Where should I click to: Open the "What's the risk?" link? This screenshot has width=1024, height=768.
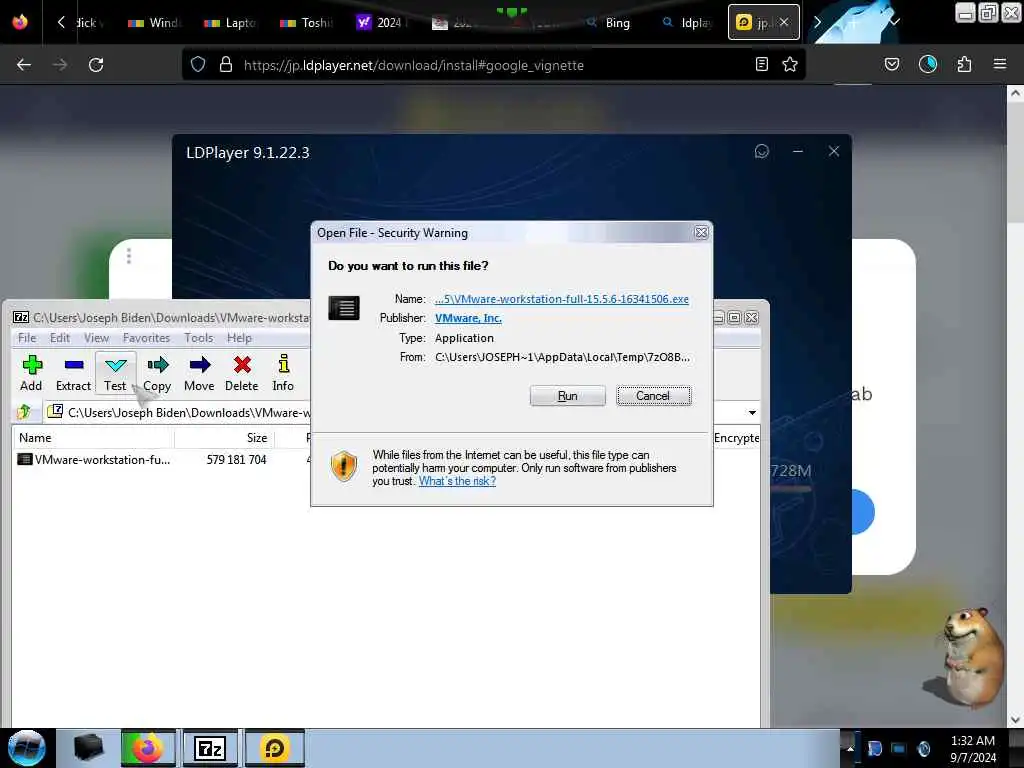tap(457, 481)
